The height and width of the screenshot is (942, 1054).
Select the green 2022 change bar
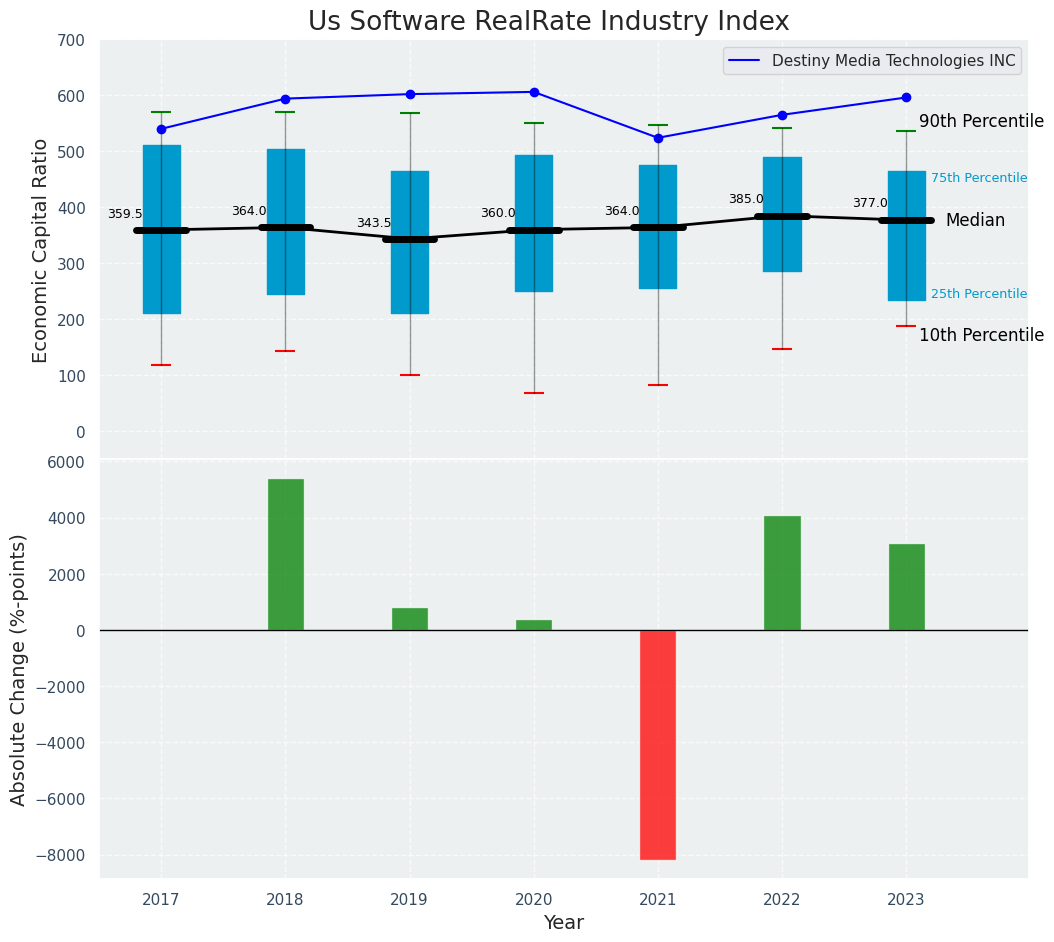coord(782,573)
